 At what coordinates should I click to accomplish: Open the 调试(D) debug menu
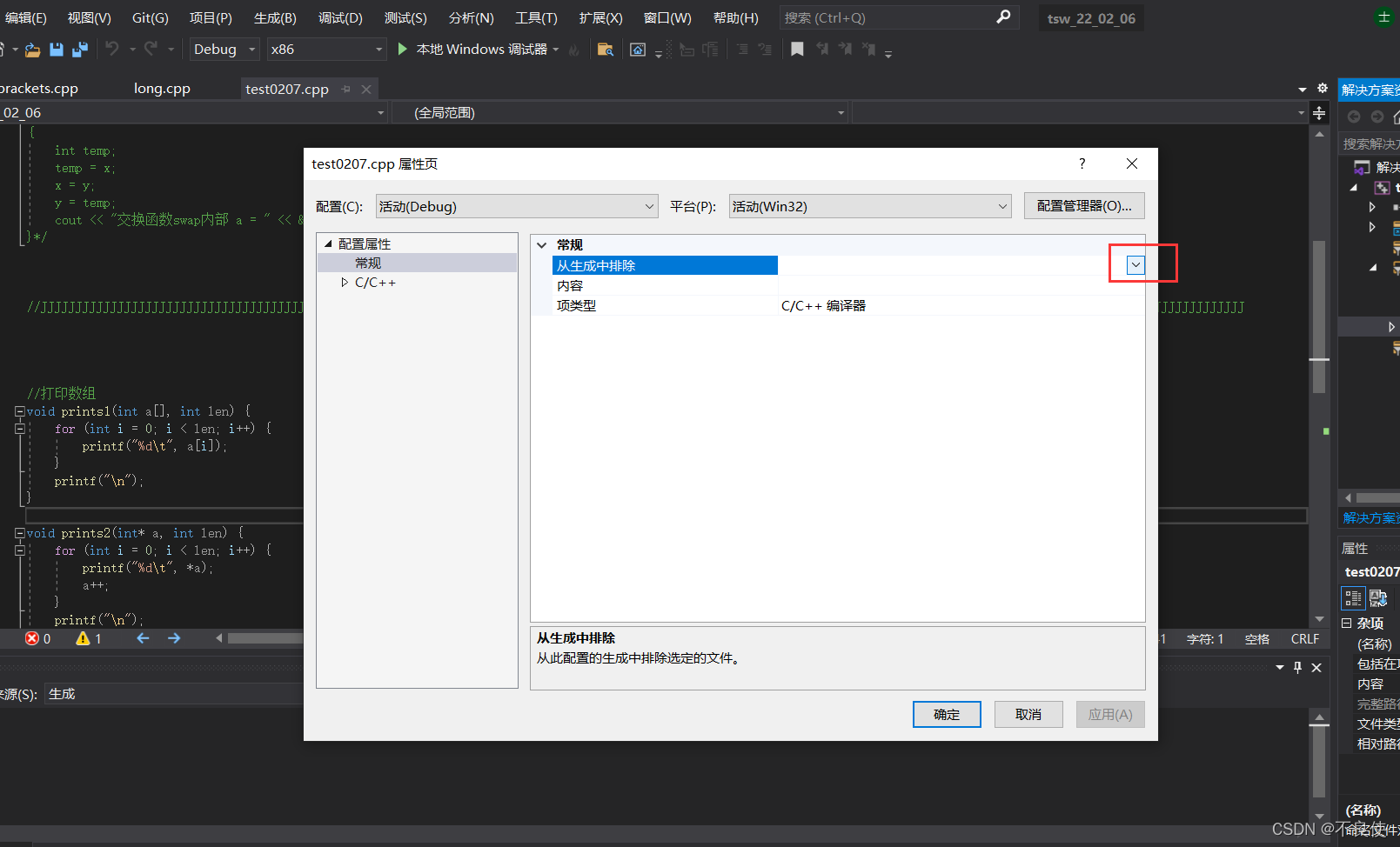pyautogui.click(x=339, y=17)
